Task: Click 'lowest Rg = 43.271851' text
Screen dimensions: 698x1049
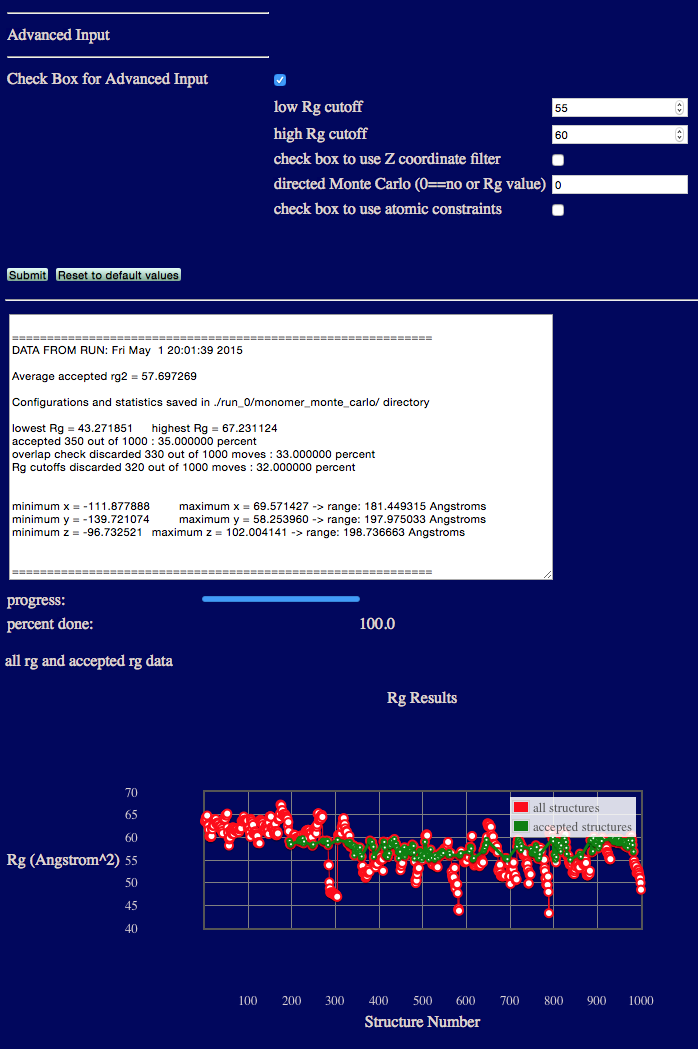Action: pyautogui.click(x=72, y=428)
